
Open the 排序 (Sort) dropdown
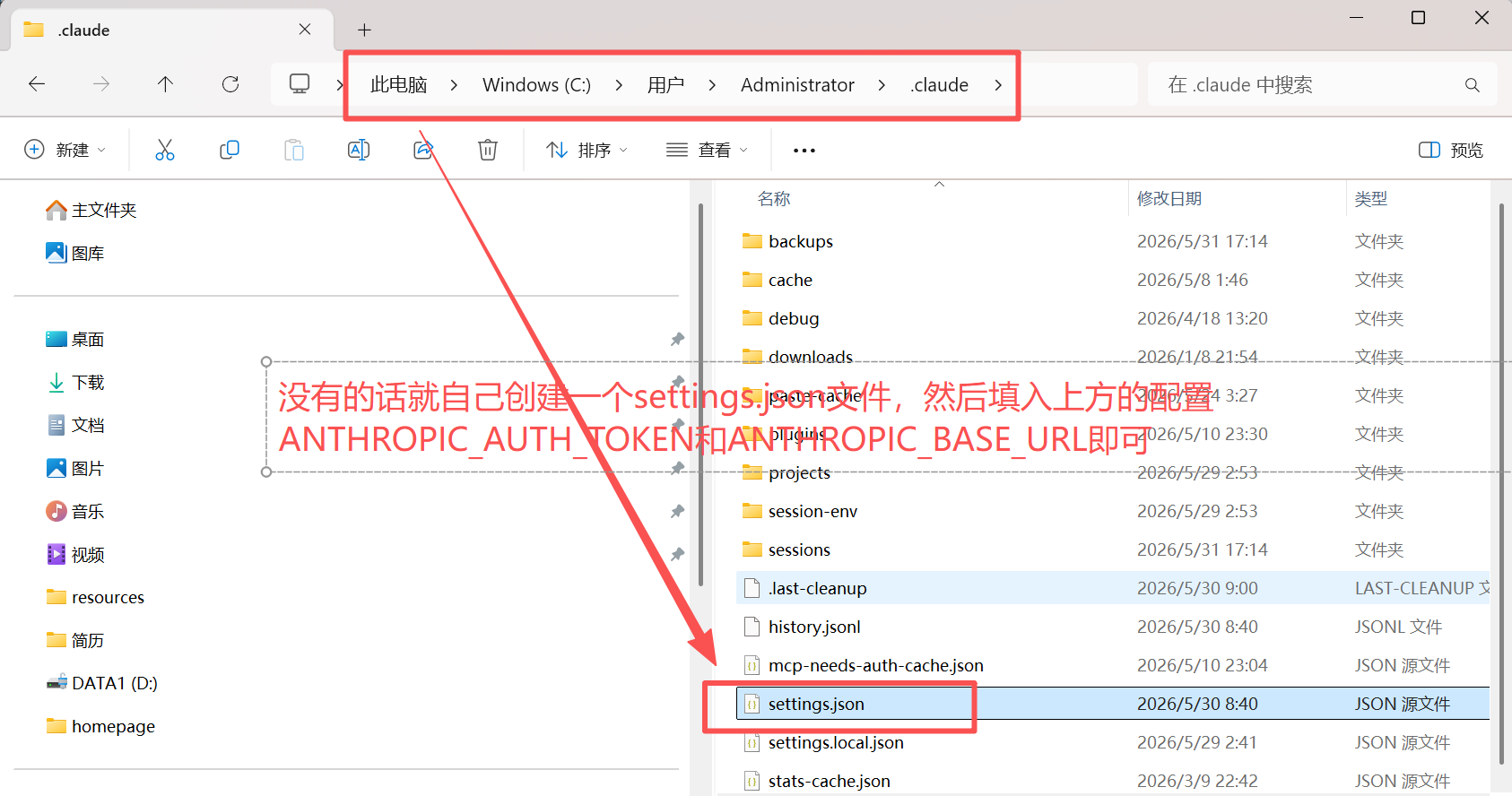point(587,150)
